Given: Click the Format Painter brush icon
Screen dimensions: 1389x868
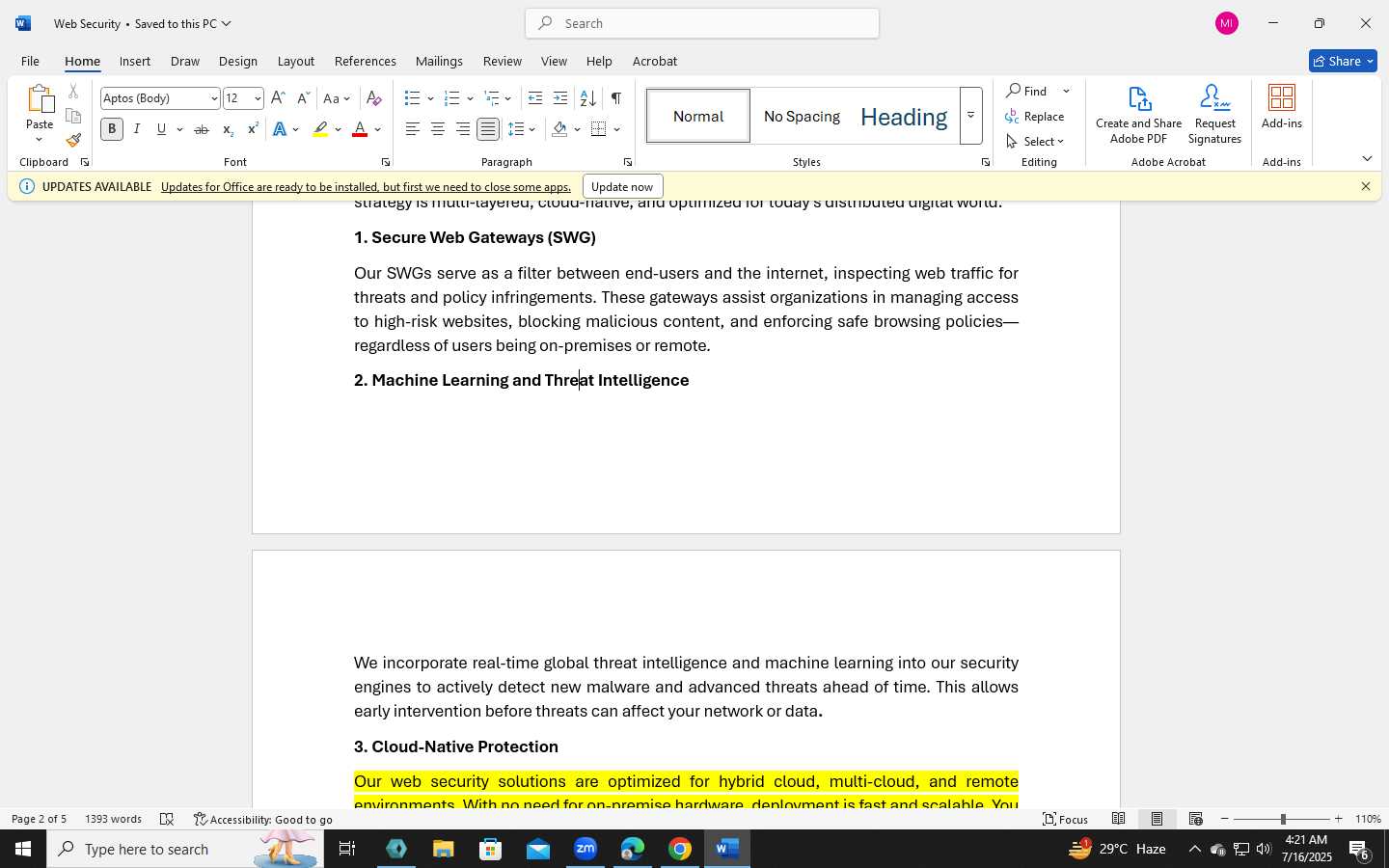Looking at the screenshot, I should click(x=73, y=140).
